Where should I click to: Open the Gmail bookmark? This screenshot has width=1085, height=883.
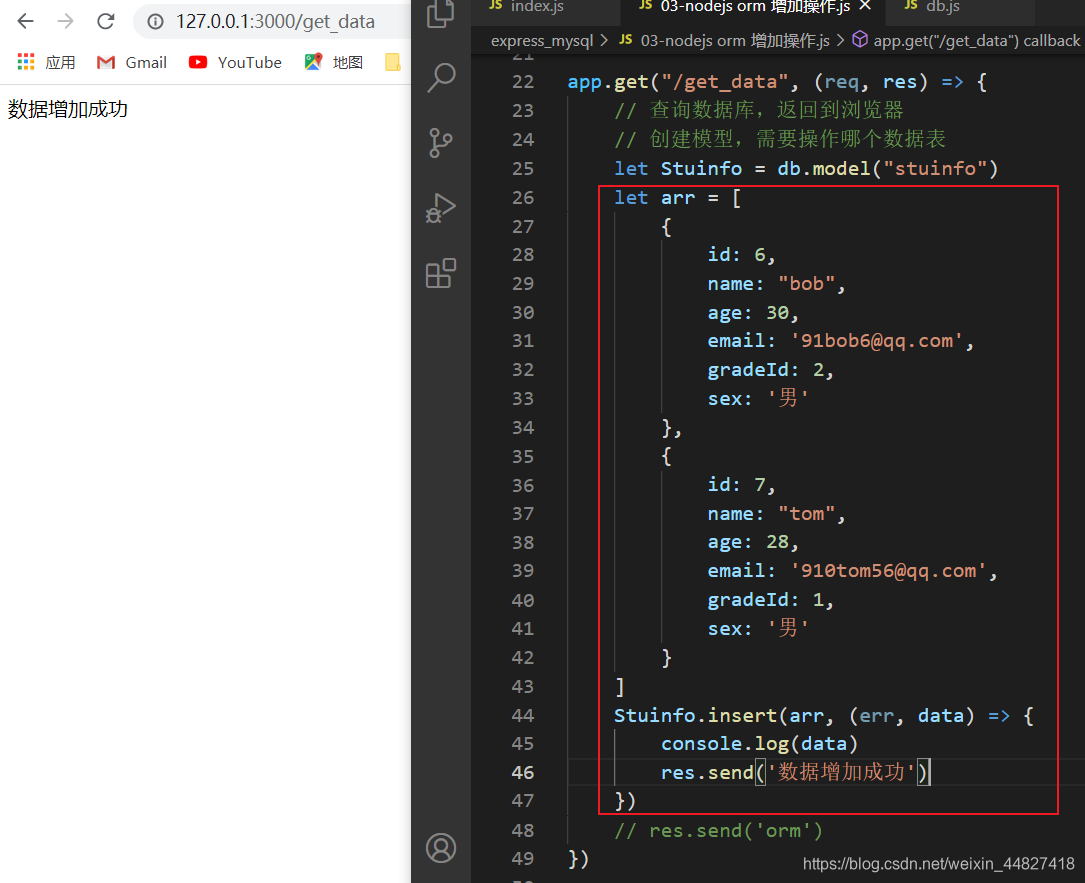[x=131, y=62]
